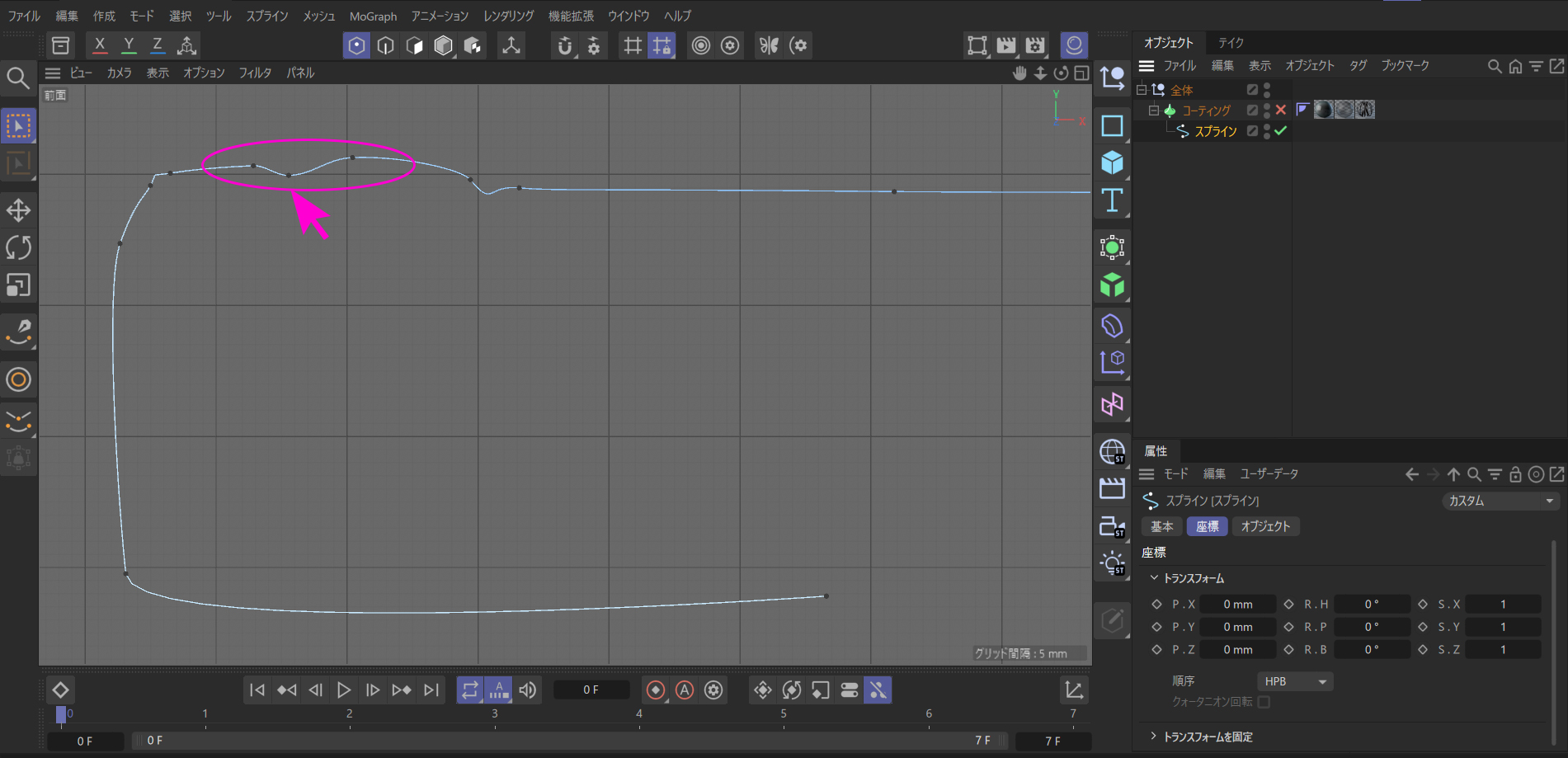Viewport: 1568px width, 758px height.
Task: Jump to the end of animation
Action: pos(431,690)
